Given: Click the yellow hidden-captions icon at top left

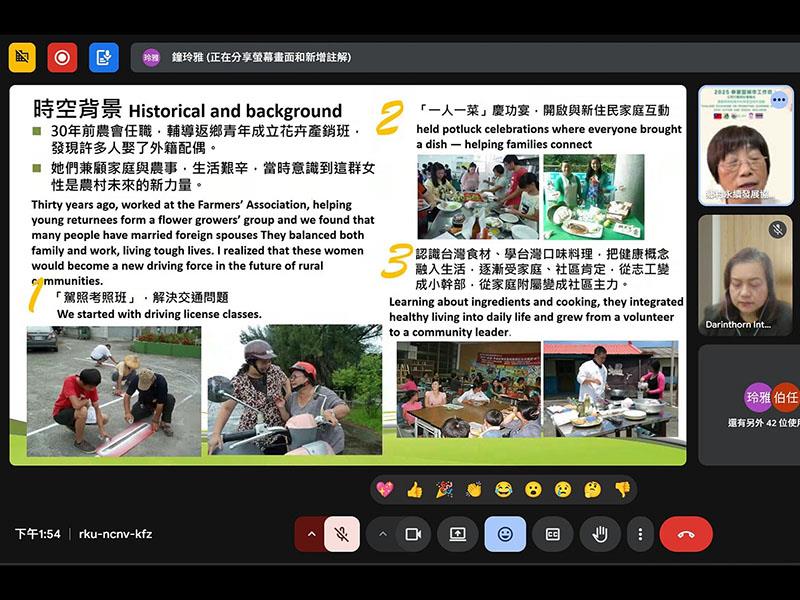Looking at the screenshot, I should (22, 57).
